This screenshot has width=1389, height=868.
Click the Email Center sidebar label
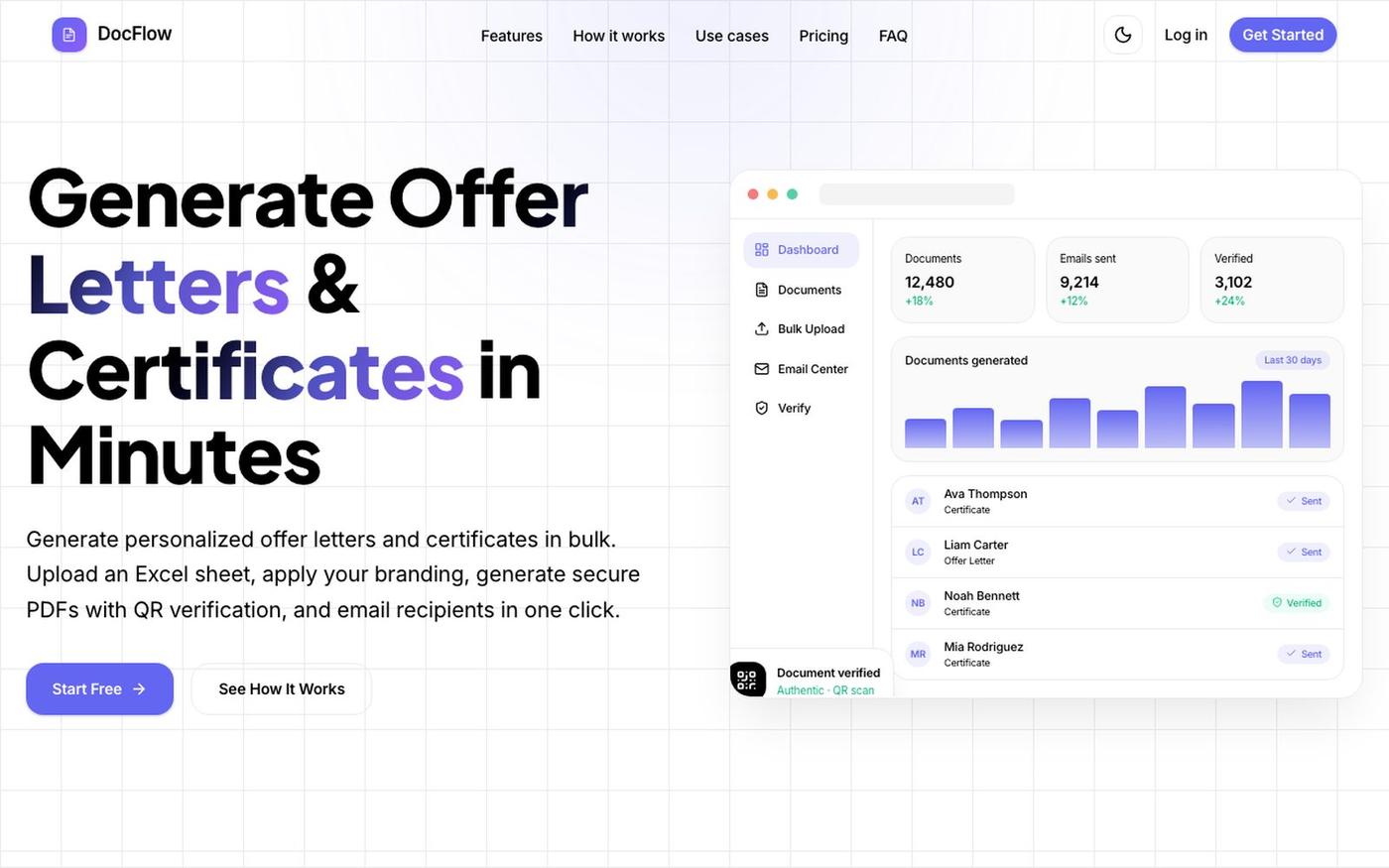813,369
